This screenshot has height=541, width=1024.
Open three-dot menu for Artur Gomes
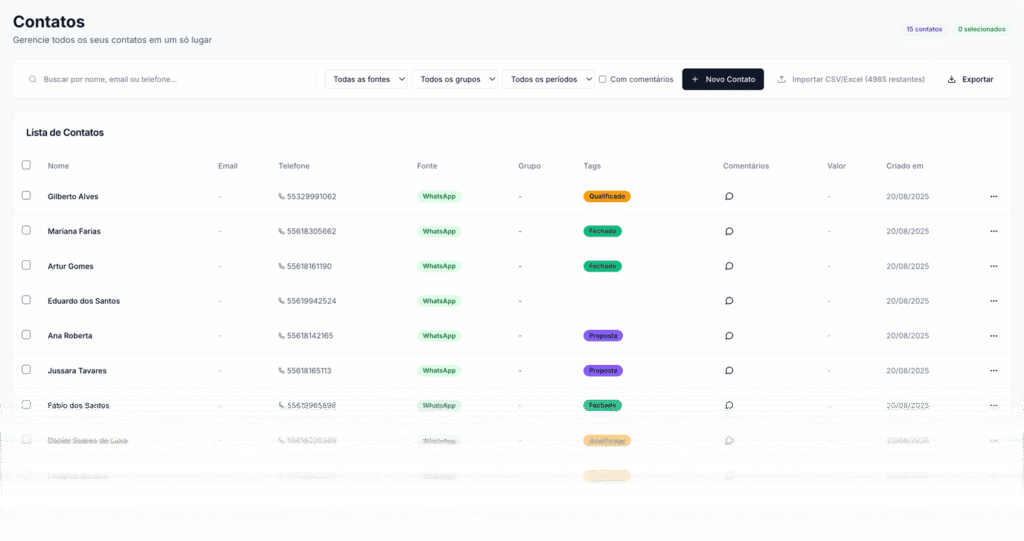993,266
